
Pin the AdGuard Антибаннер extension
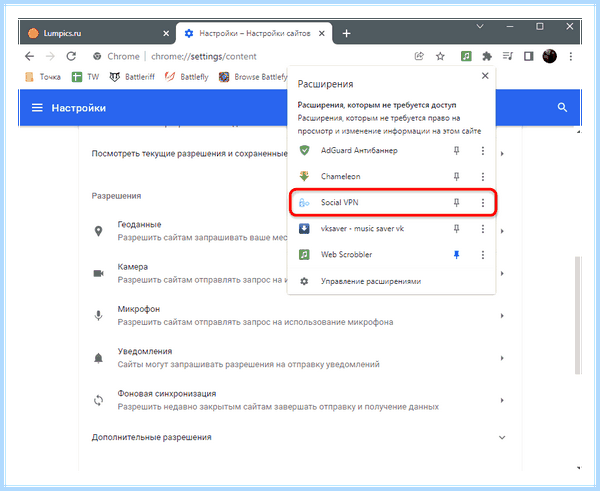tap(456, 150)
